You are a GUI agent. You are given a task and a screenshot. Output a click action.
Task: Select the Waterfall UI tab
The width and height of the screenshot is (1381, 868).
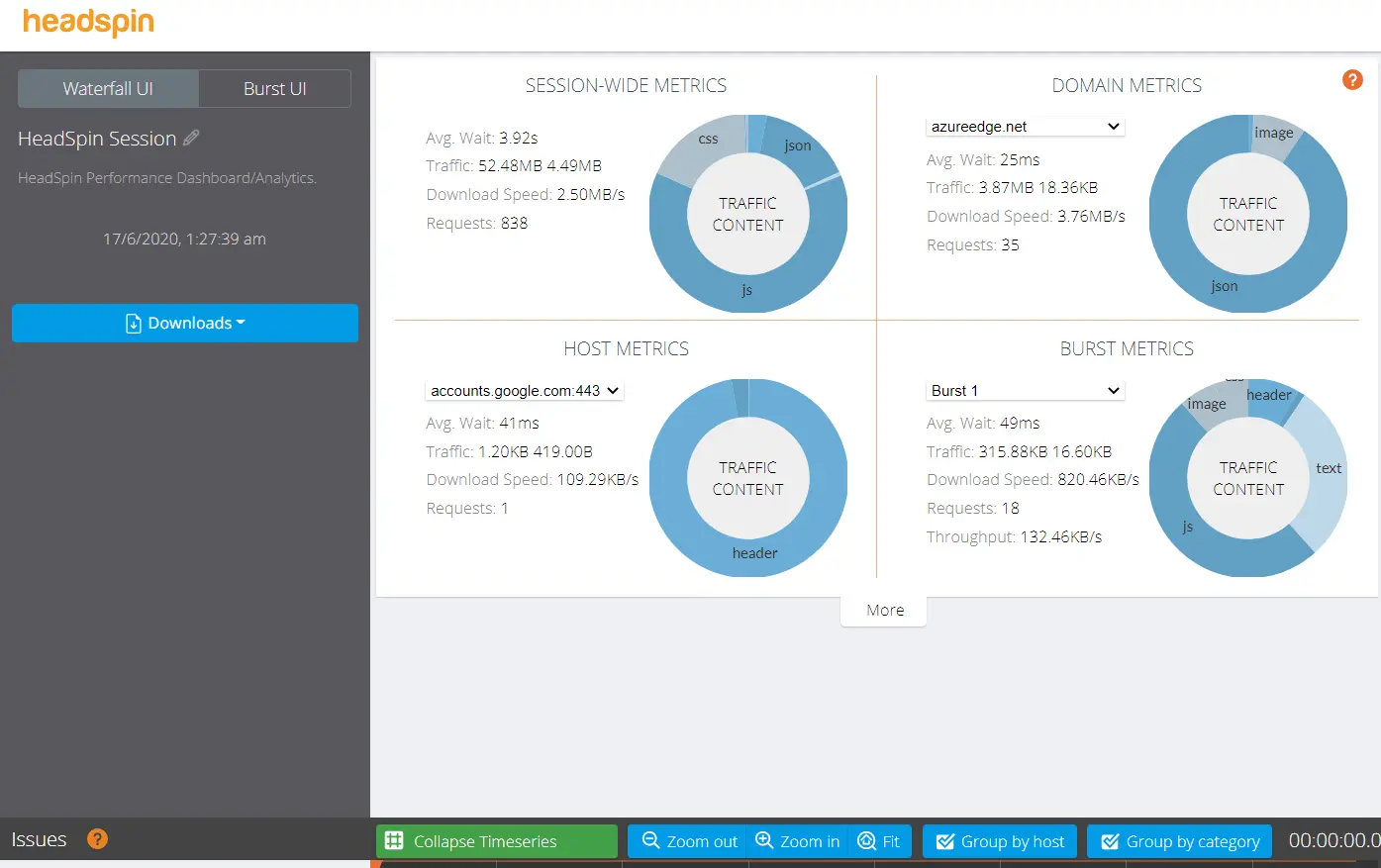click(x=107, y=88)
